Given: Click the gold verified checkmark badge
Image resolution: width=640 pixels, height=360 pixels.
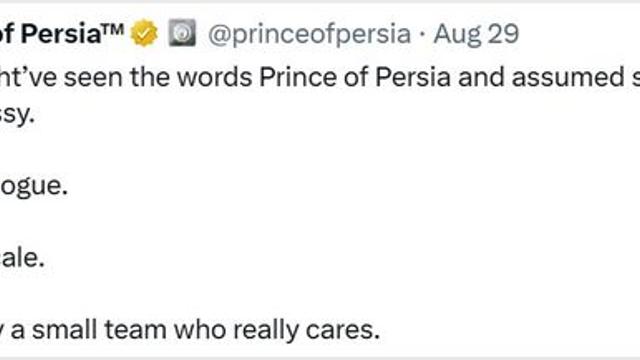Looking at the screenshot, I should [144, 33].
